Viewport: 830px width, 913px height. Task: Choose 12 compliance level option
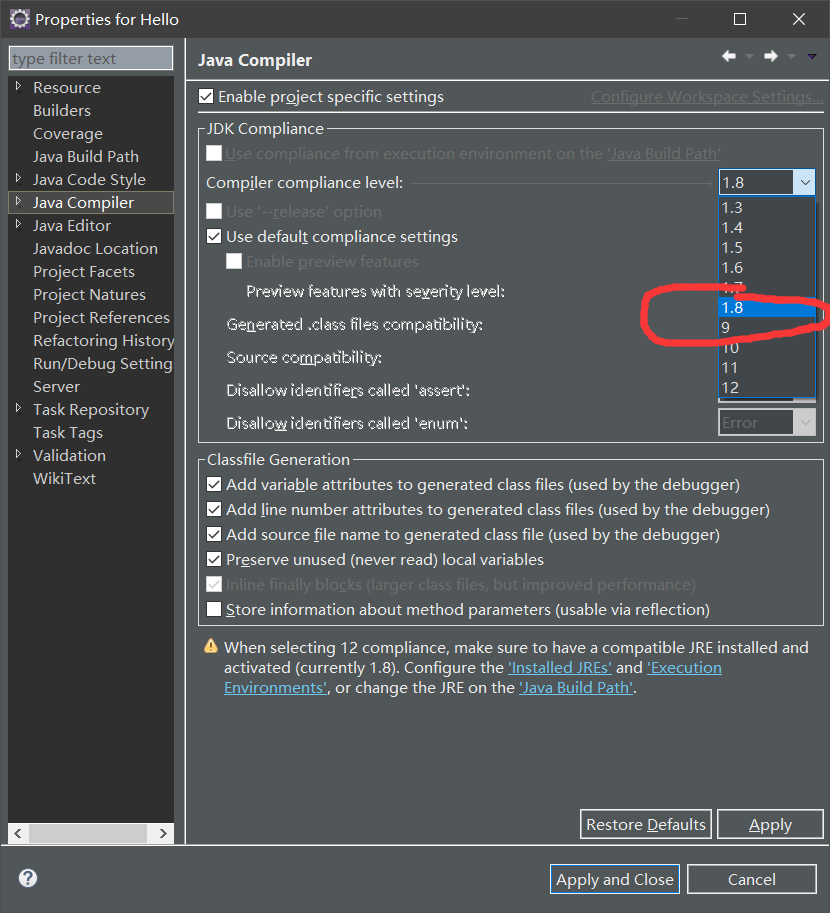click(x=767, y=387)
